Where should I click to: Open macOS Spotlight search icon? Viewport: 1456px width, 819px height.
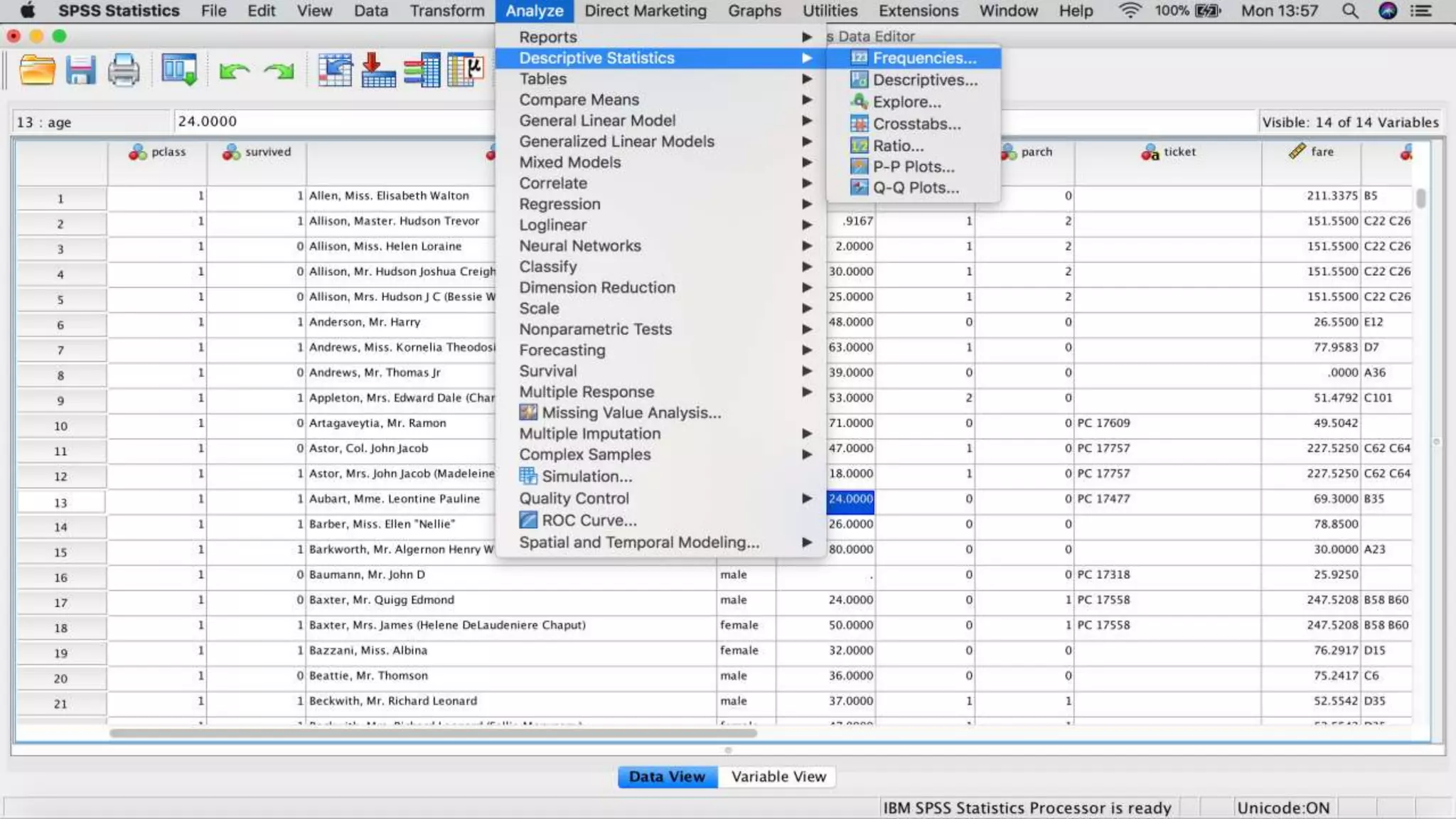coord(1349,11)
